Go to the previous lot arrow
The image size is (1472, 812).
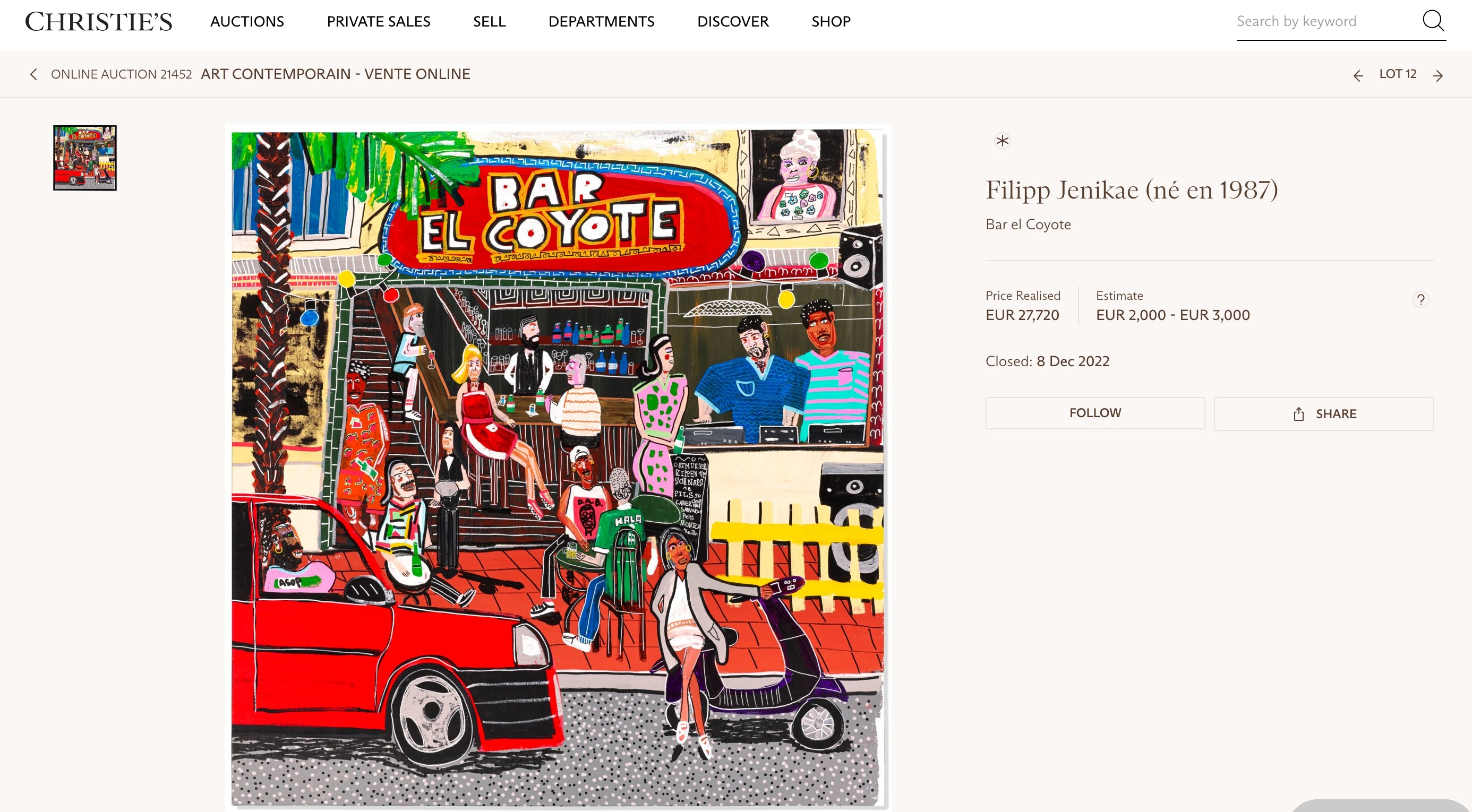1358,75
